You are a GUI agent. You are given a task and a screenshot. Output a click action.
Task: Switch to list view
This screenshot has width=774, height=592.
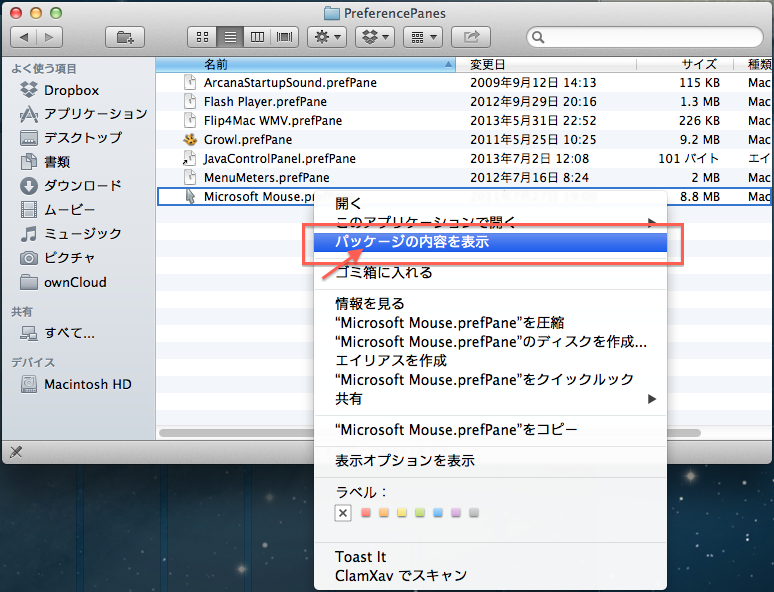(x=230, y=37)
